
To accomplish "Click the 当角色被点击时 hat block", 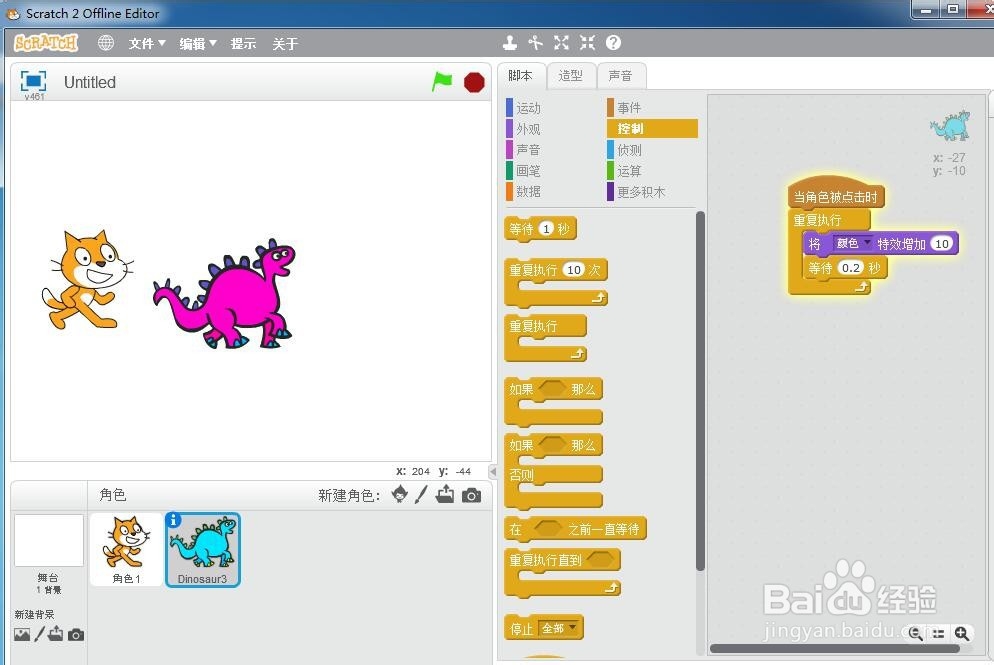I will point(836,195).
